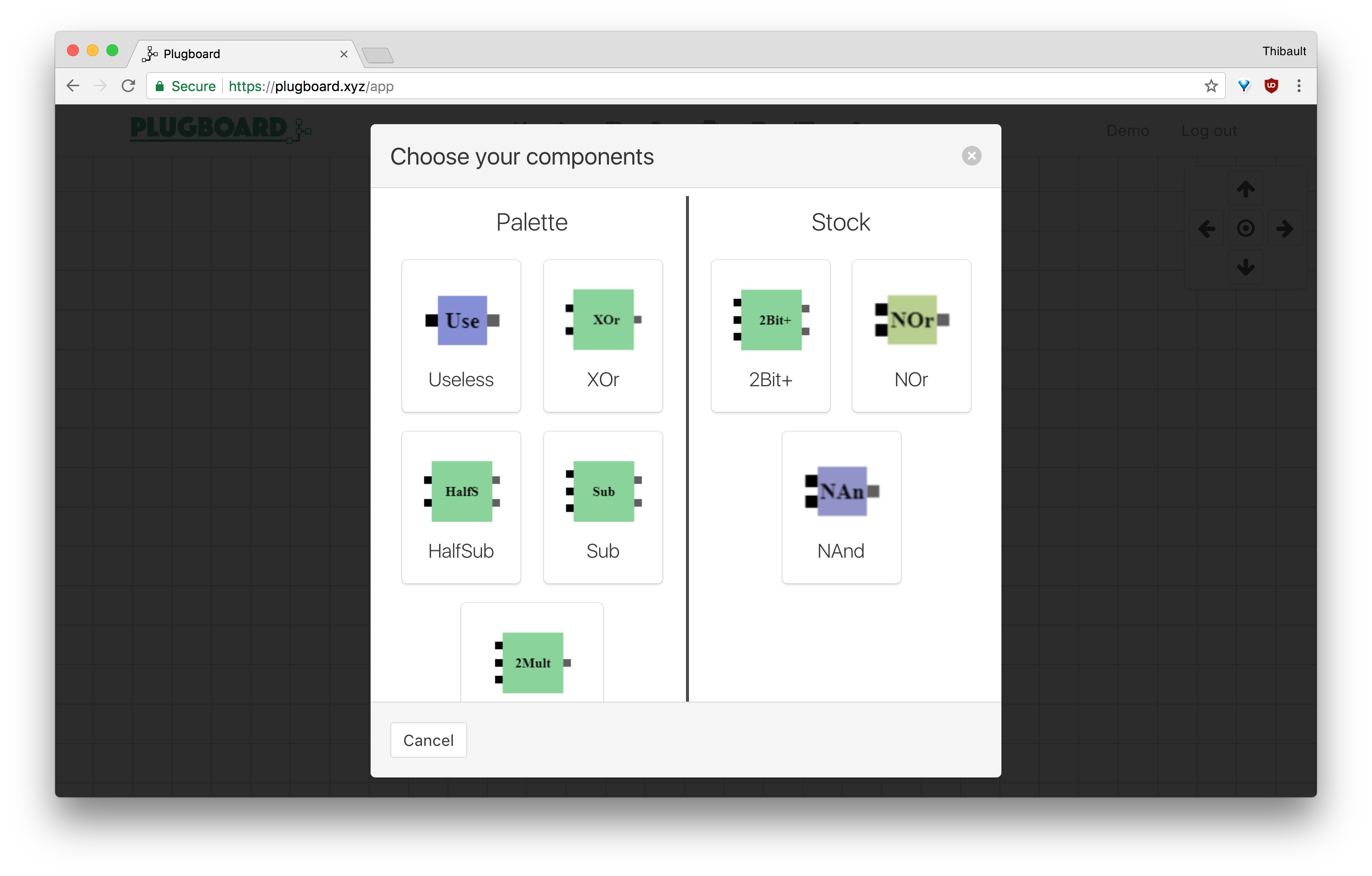1372x876 pixels.
Task: Pick the NAnd stock component
Action: click(841, 507)
